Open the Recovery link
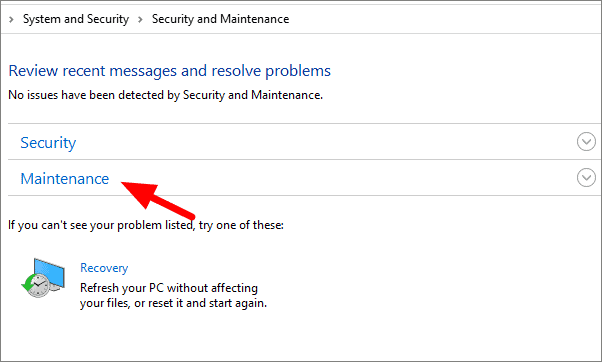602x362 pixels. tap(104, 268)
